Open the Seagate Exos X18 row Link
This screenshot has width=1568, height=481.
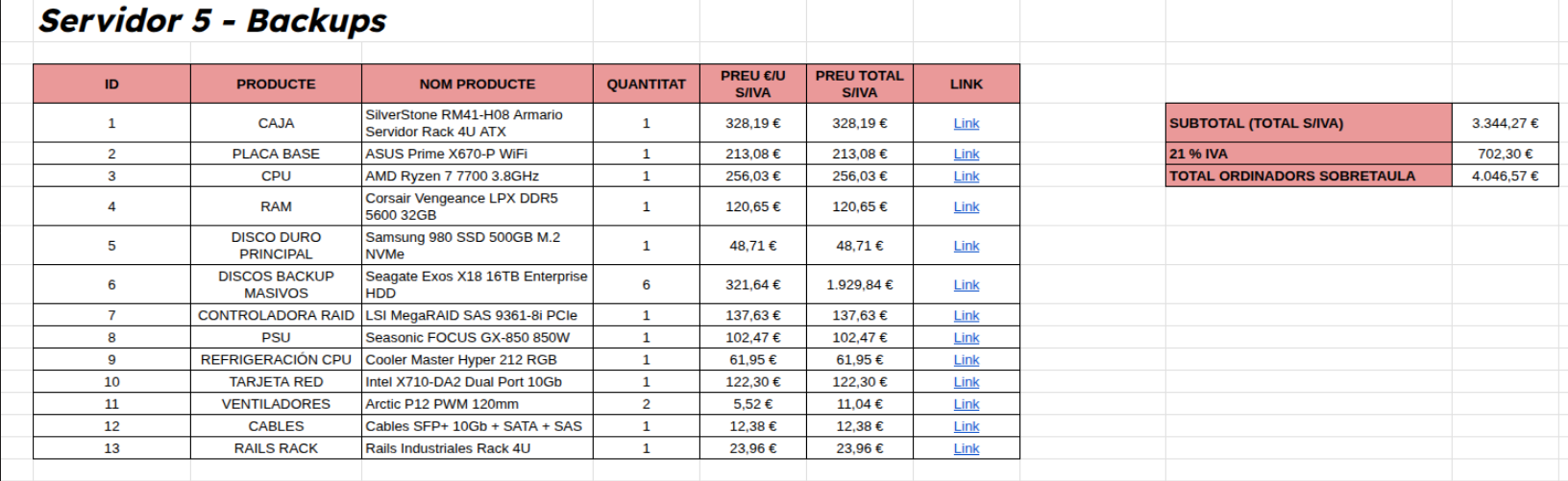pos(966,284)
